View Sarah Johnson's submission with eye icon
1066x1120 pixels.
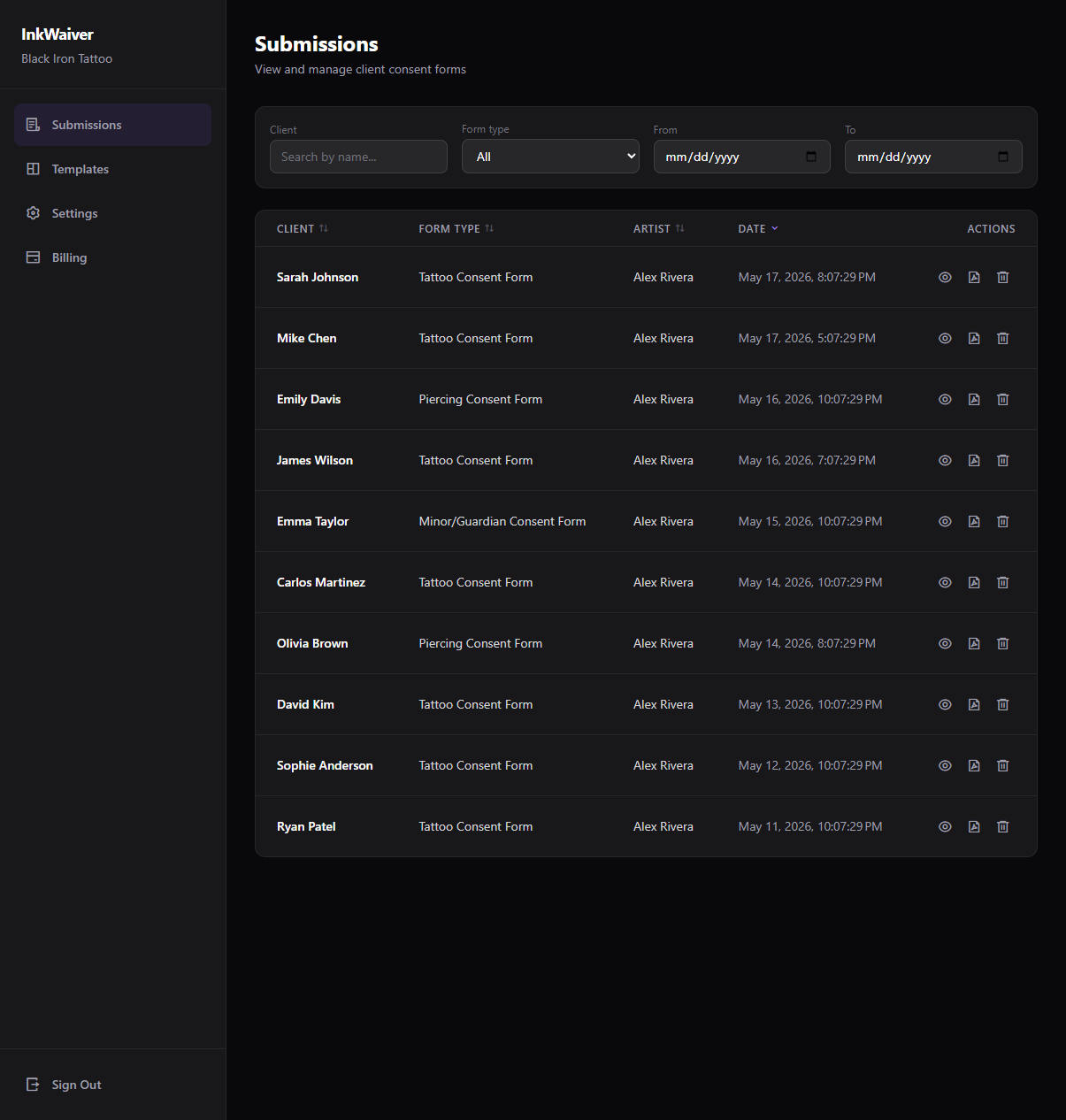point(945,277)
